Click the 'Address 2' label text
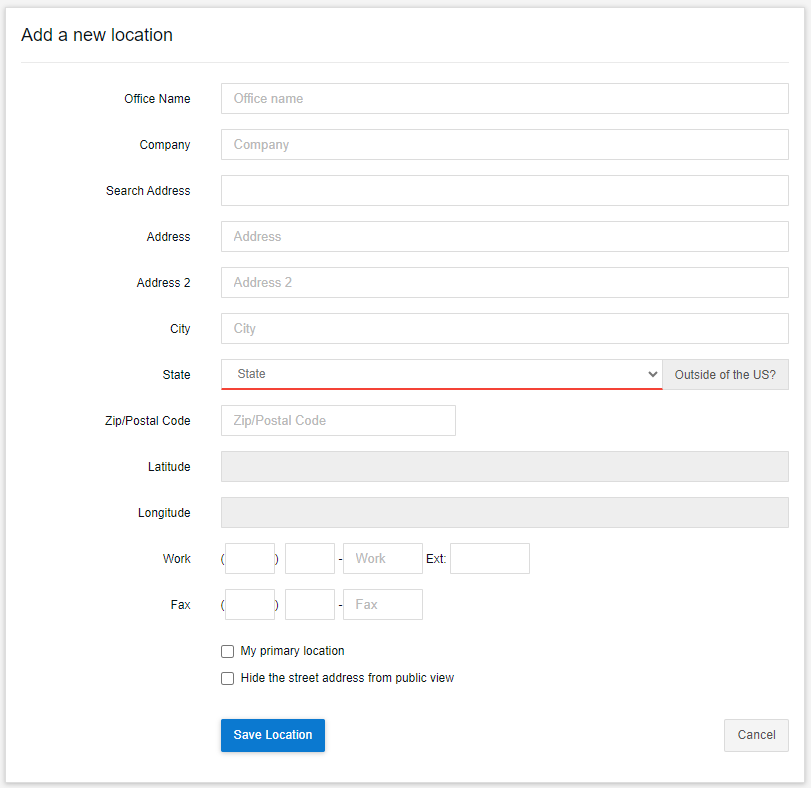Screen dimensions: 811x788 point(163,283)
